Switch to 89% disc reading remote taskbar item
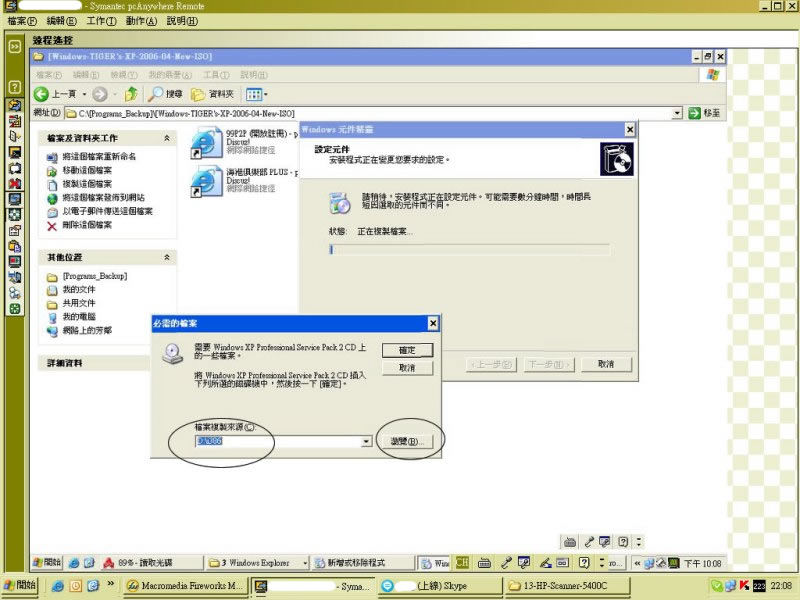Viewport: 800px width, 600px height. (x=152, y=563)
